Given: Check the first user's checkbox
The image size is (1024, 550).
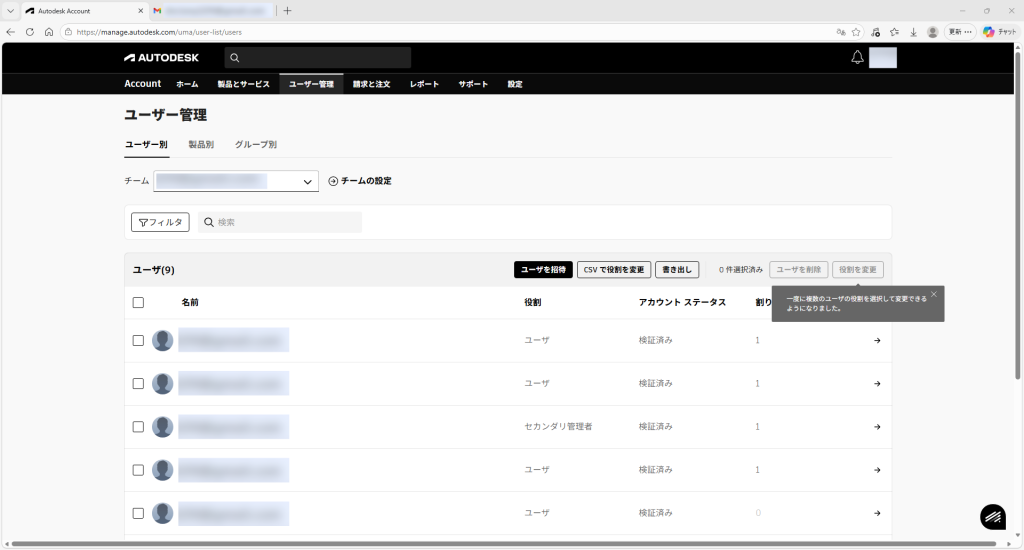Looking at the screenshot, I should point(138,340).
